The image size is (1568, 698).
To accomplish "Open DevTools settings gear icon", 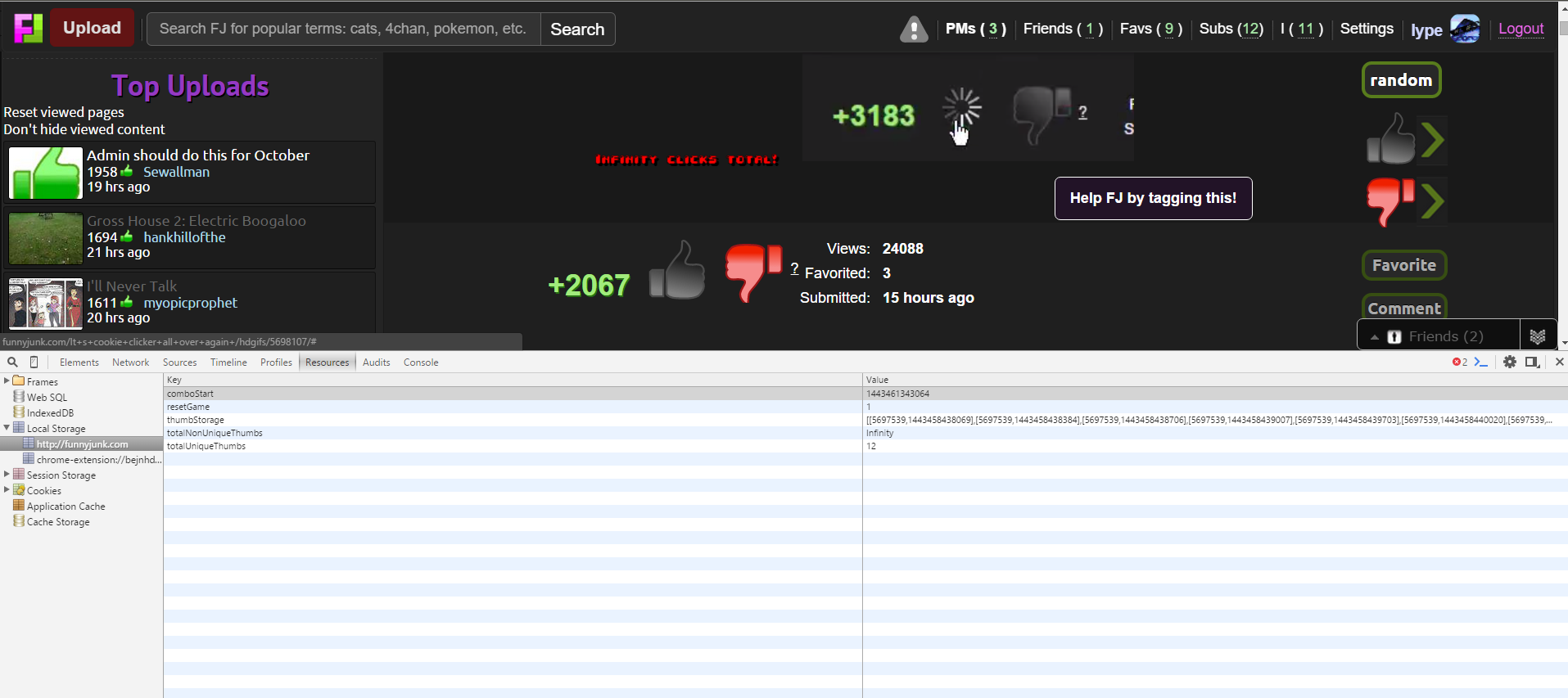I will point(1510,362).
